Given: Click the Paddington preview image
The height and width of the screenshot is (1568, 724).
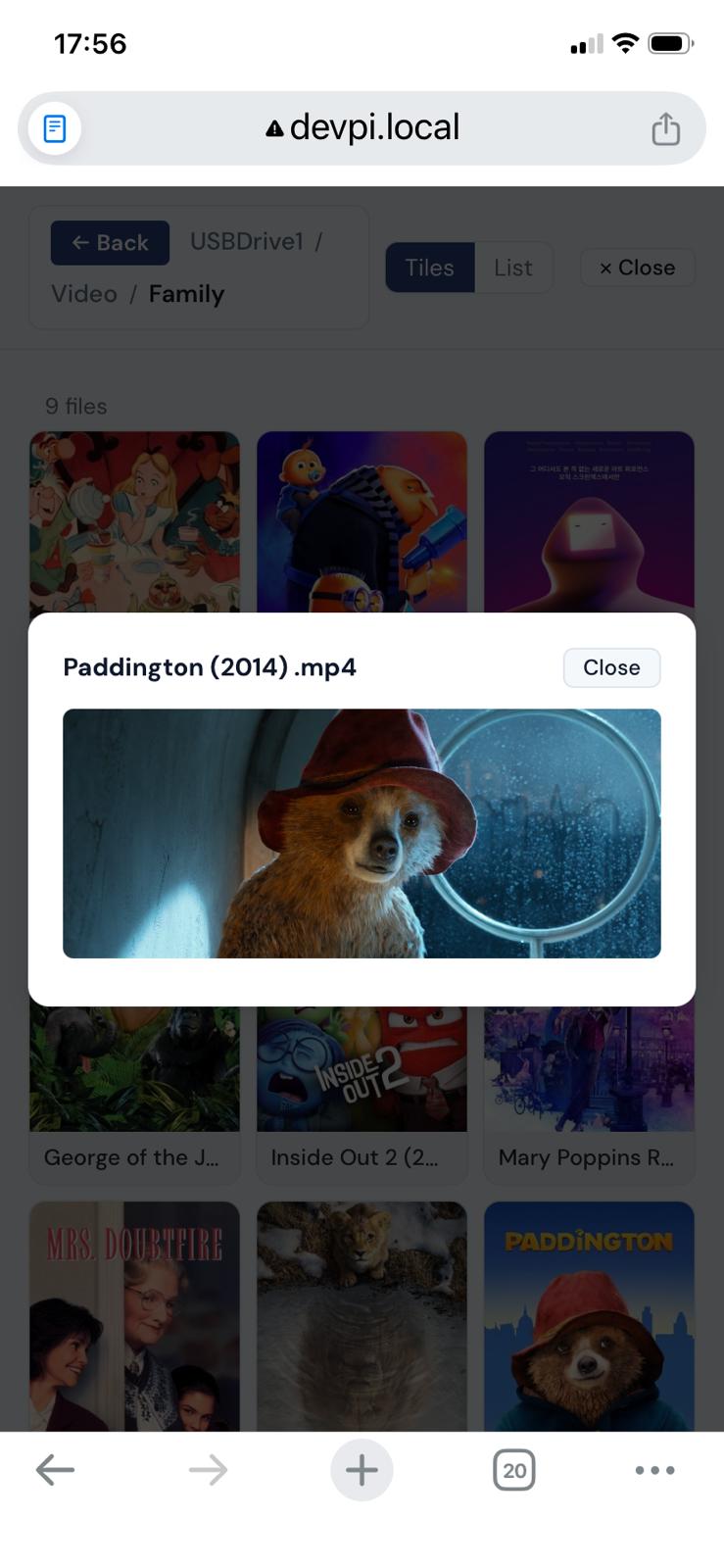Looking at the screenshot, I should [362, 833].
